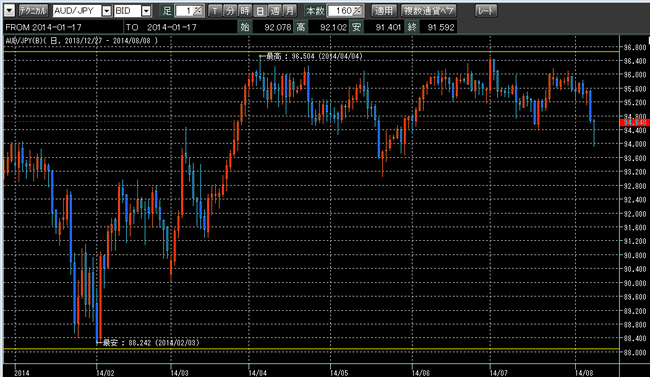Click the 最高 96.504 high annotation
Screen dimensions: 650x377
point(311,56)
